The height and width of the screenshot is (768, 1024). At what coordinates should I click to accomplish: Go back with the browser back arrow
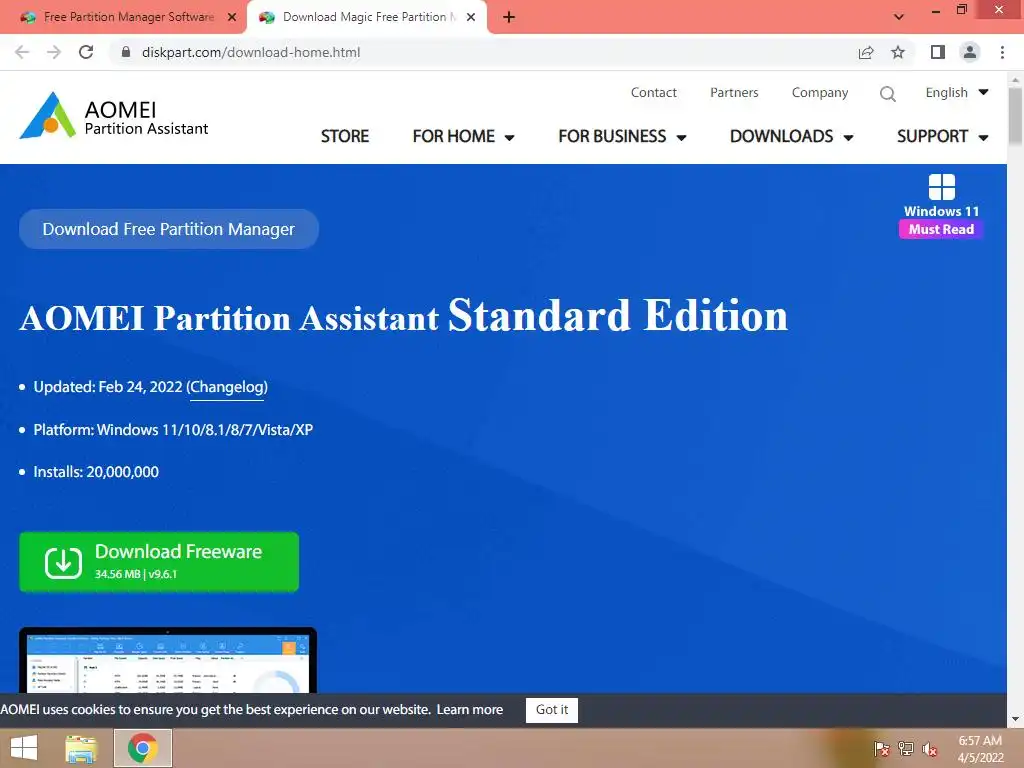tap(22, 52)
